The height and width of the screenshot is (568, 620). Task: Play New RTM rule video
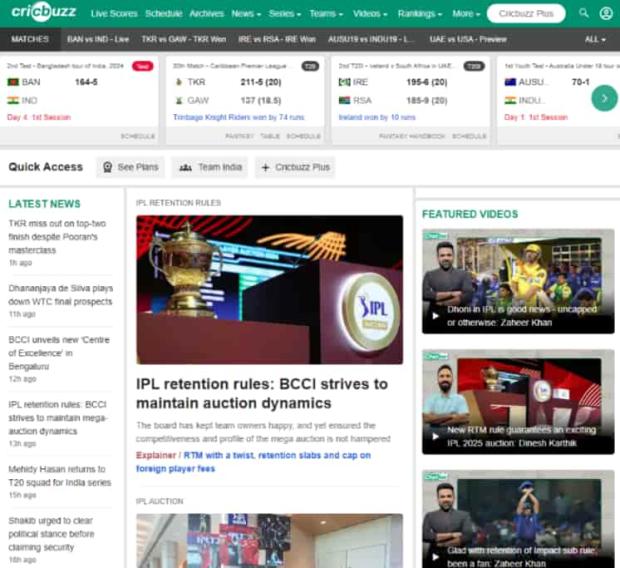click(518, 402)
